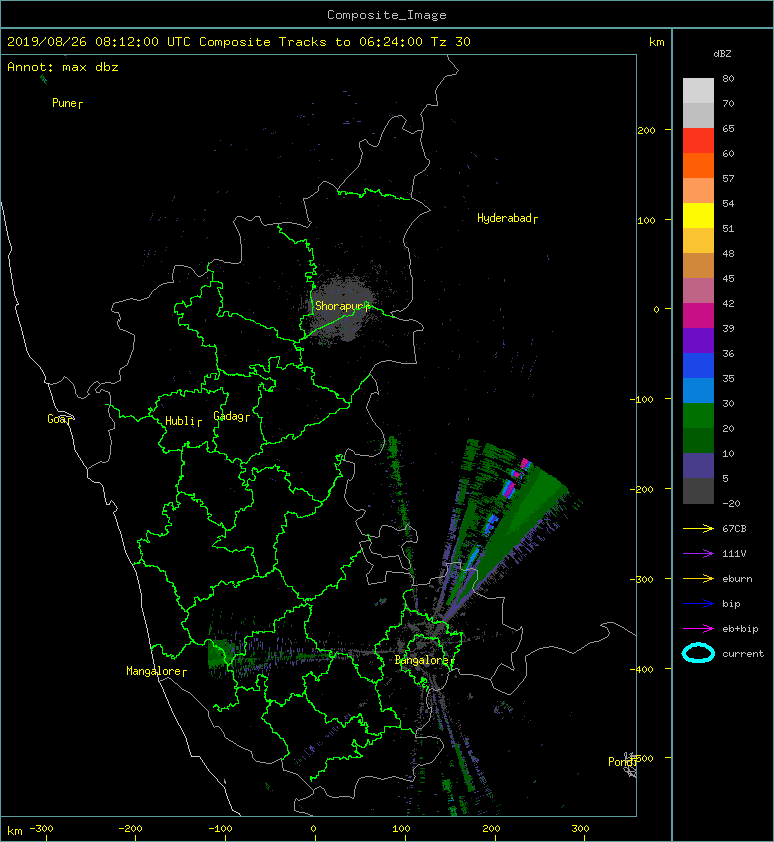Click the -200 tick on bottom km axis
This screenshot has height=842, width=774.
tap(130, 829)
